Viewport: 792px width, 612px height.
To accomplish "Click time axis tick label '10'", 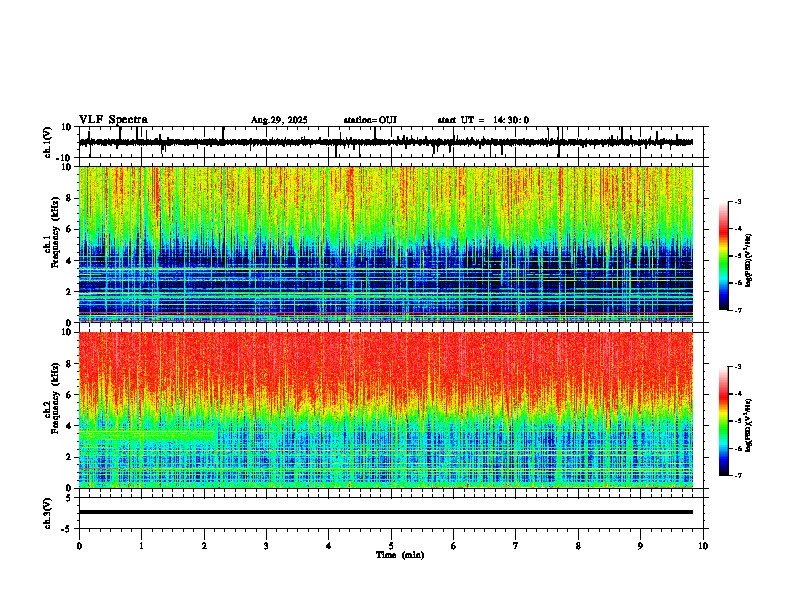I will (x=703, y=546).
